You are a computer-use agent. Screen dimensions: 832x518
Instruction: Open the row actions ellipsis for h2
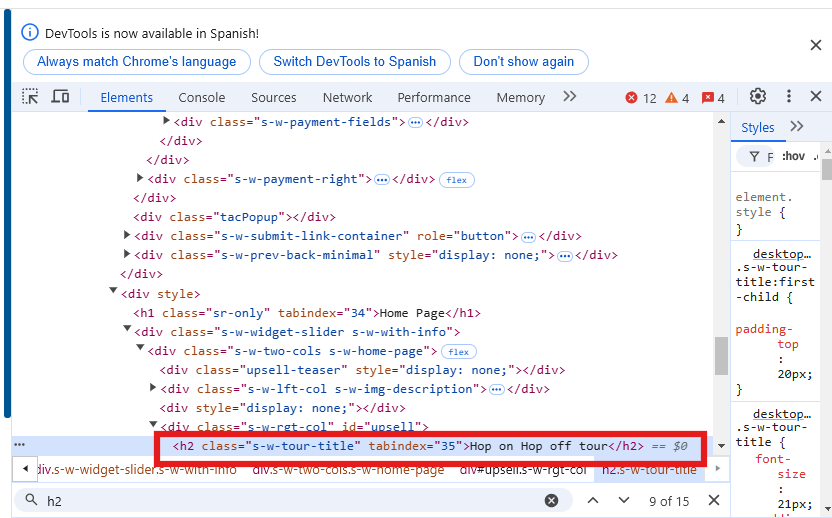(20, 444)
